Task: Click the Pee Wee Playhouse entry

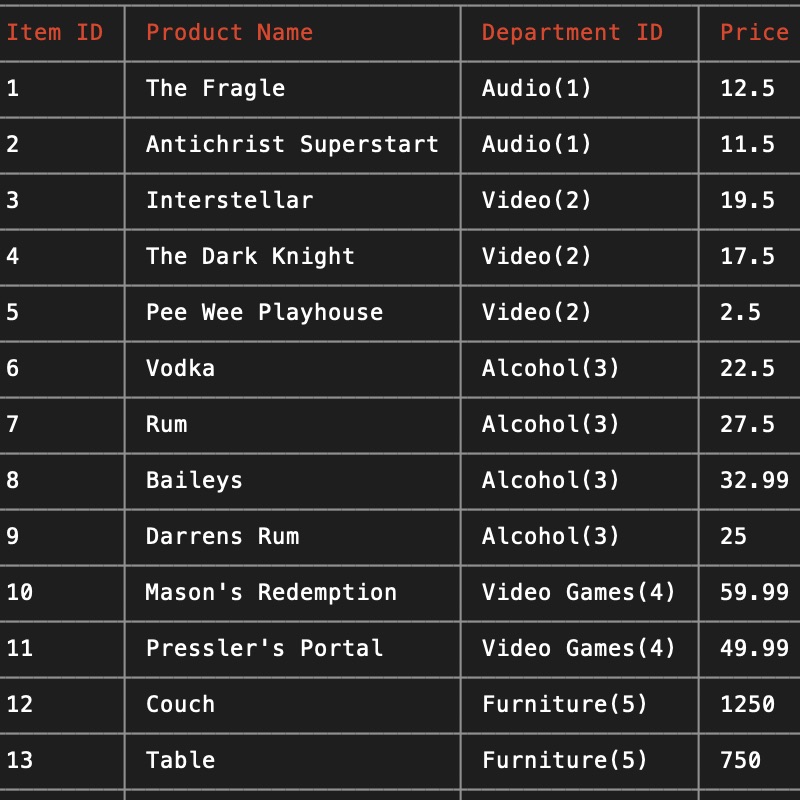Action: click(x=264, y=312)
